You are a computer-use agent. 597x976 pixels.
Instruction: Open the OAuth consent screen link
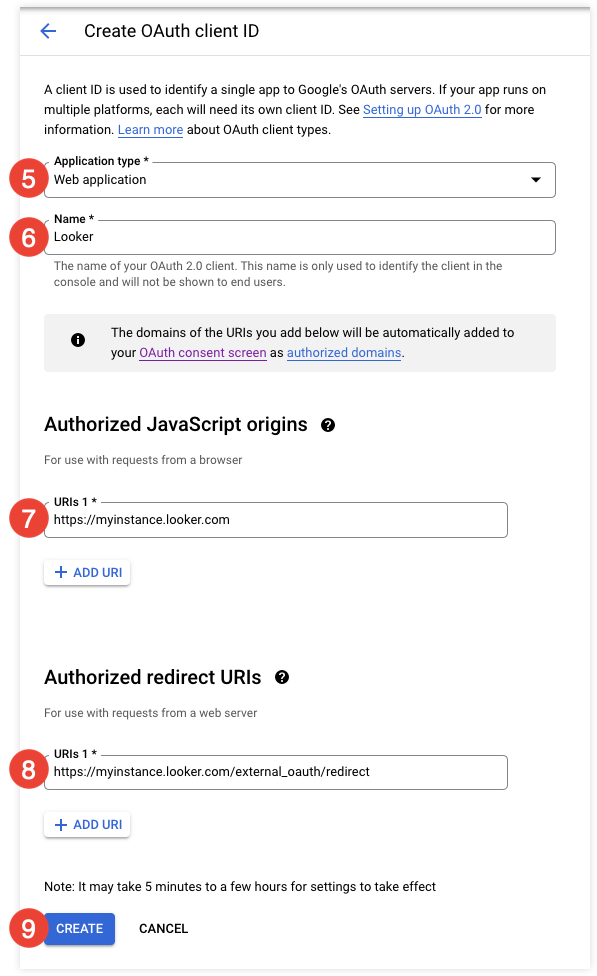coord(203,352)
